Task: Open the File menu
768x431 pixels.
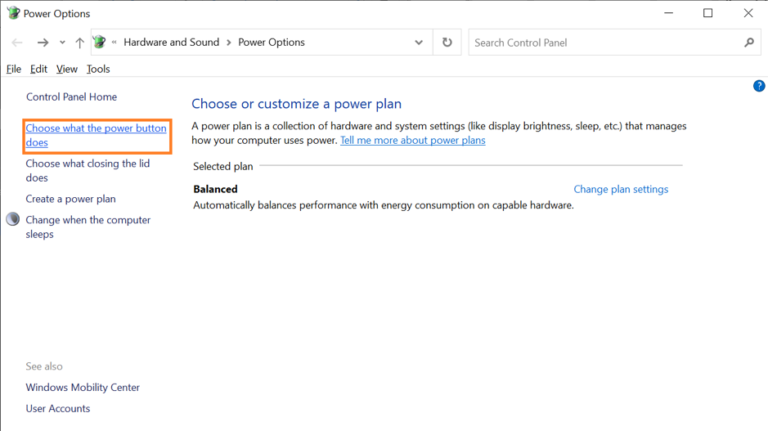Action: point(13,69)
